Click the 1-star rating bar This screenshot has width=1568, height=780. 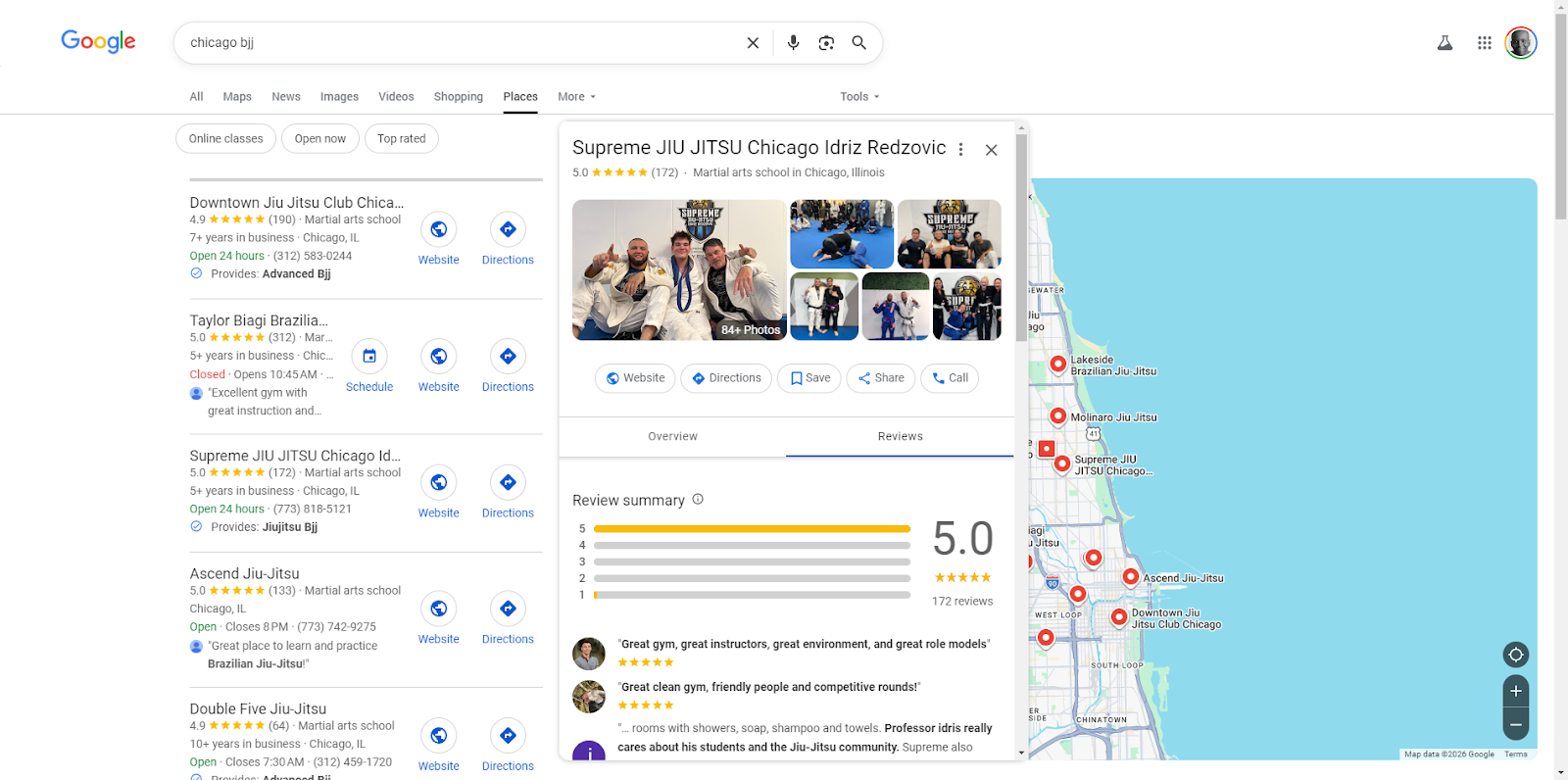pos(752,595)
